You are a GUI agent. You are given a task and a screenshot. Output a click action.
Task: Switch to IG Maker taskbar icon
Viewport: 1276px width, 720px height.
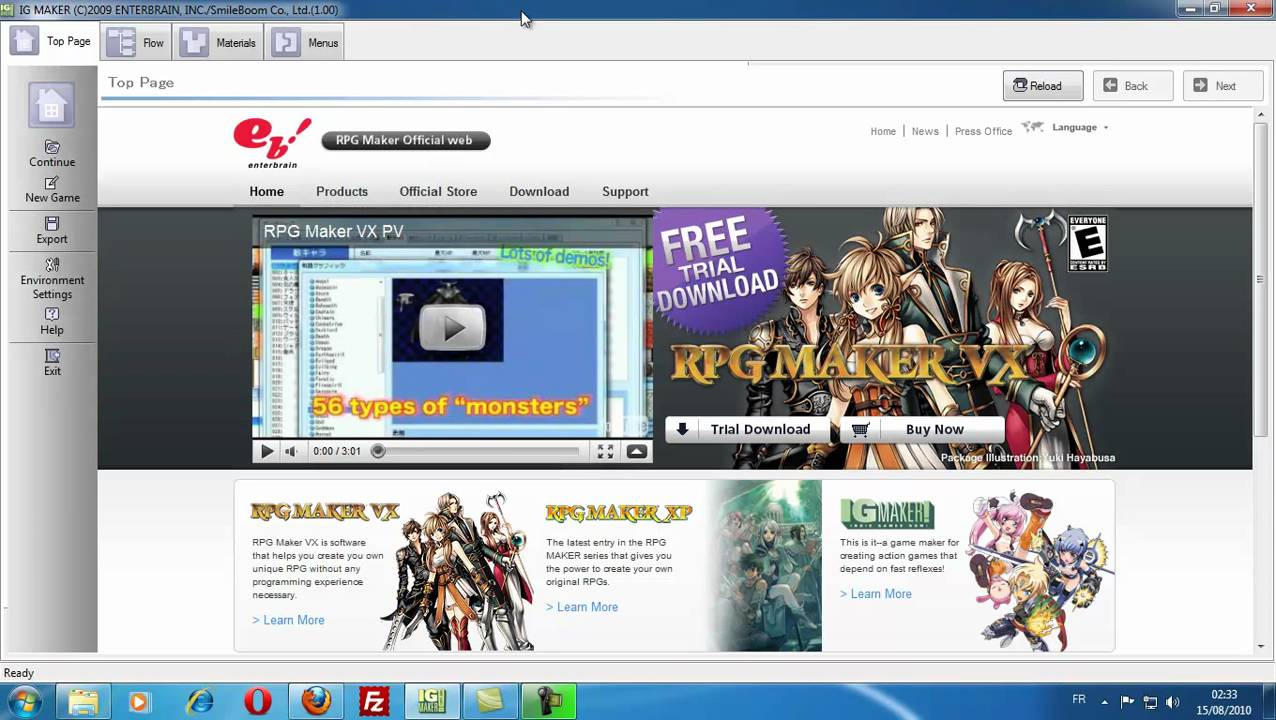[432, 702]
